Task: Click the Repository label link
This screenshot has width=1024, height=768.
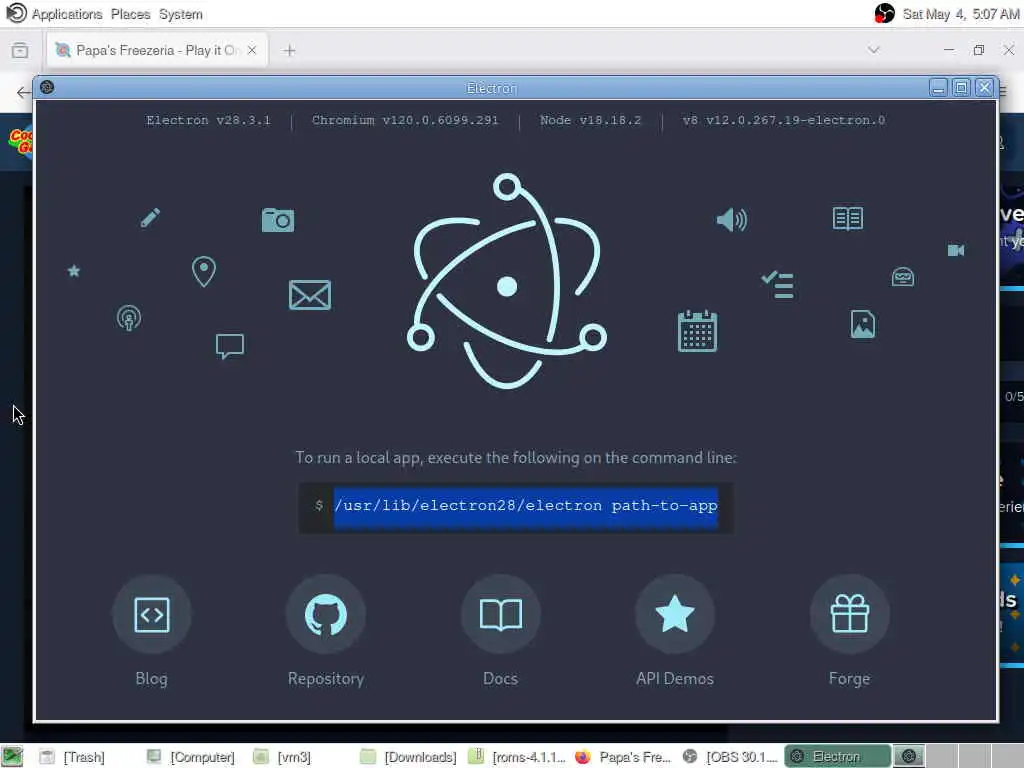Action: click(326, 679)
